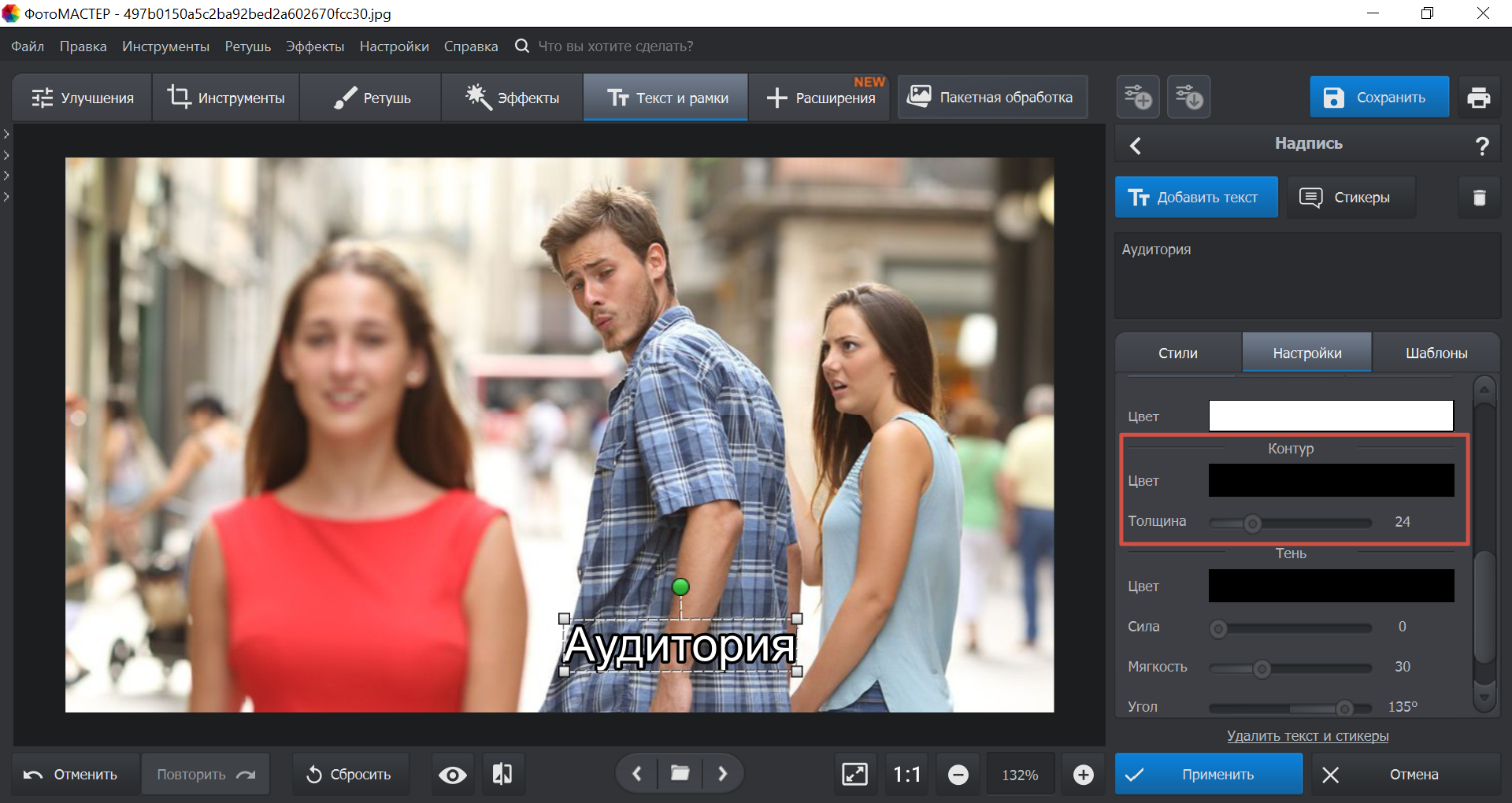This screenshot has height=803, width=1512.
Task: Switch to the Стили tab
Action: point(1178,353)
